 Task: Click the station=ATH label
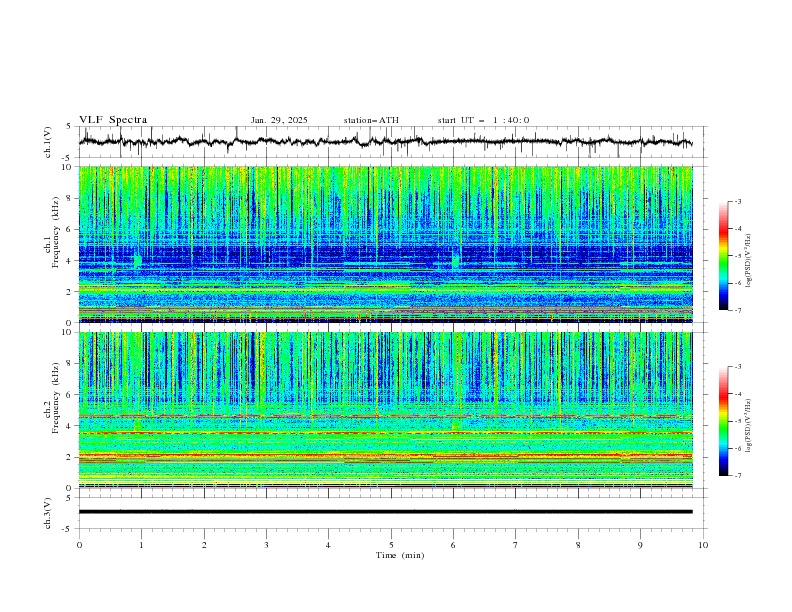coord(371,120)
